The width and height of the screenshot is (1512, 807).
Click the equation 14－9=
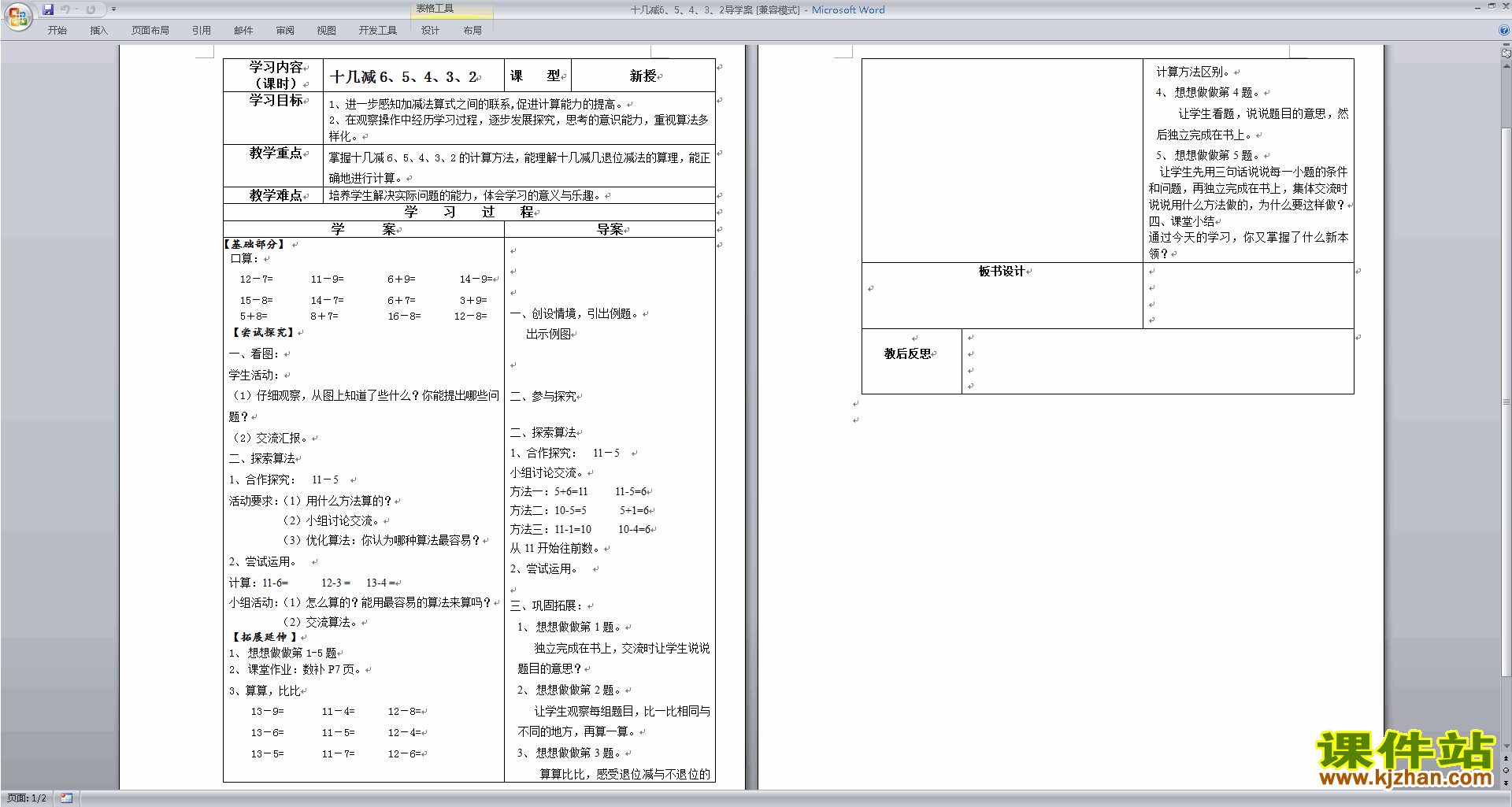click(x=476, y=279)
